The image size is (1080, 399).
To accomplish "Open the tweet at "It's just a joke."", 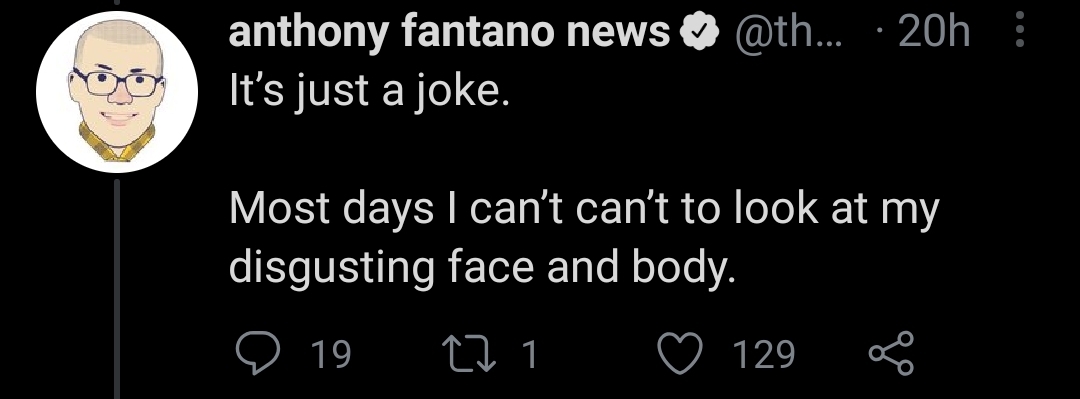I will 369,92.
